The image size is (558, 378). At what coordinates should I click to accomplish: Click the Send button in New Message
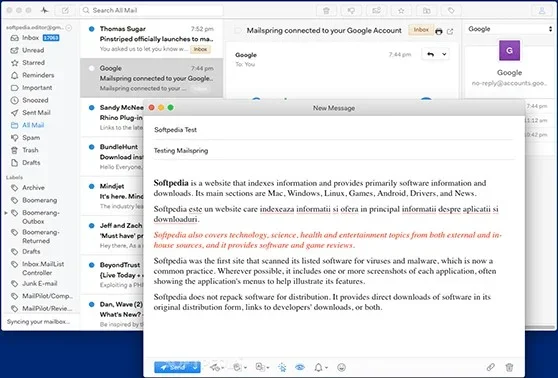coord(173,367)
